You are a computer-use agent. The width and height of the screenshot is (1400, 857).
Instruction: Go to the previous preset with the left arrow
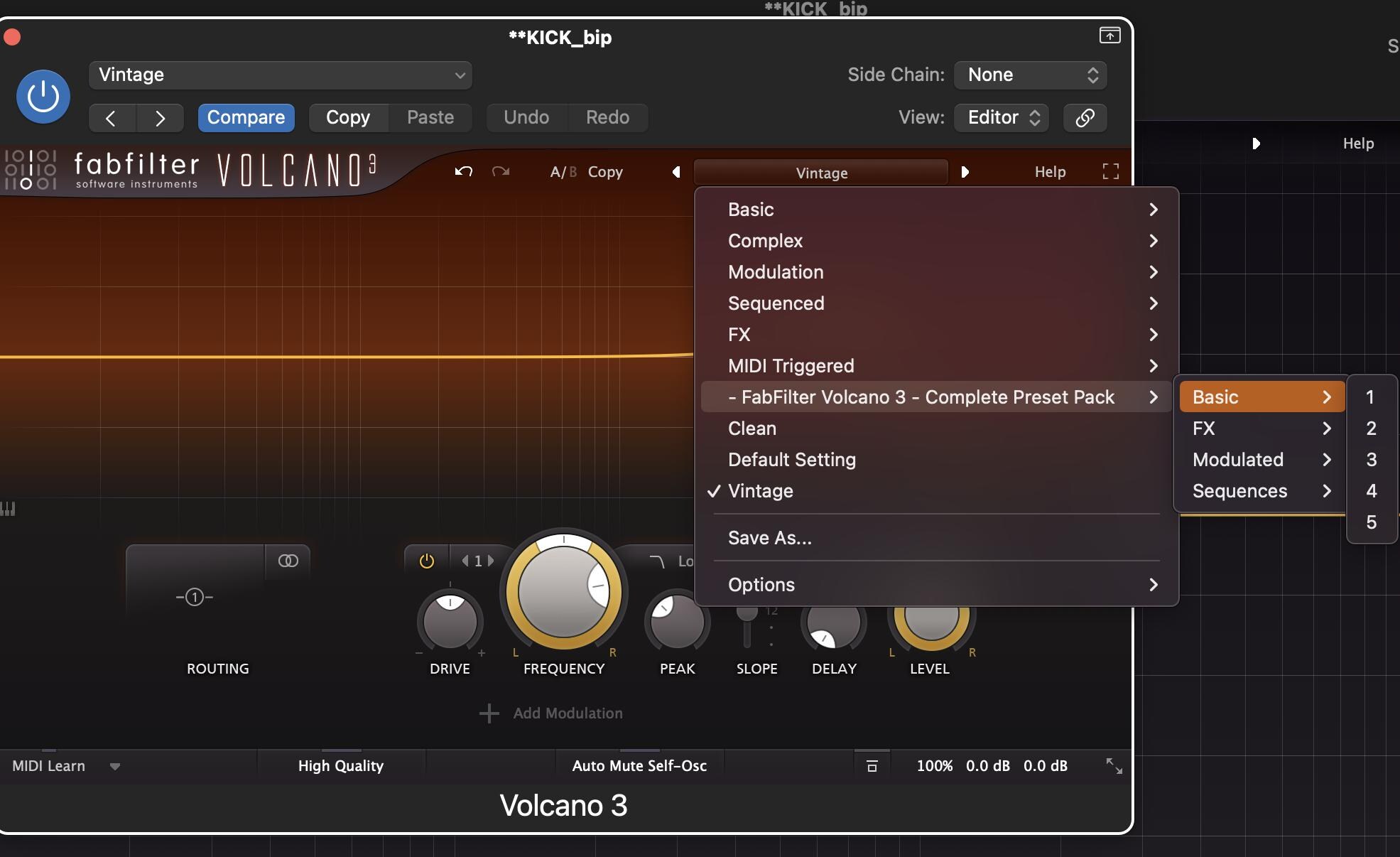click(112, 118)
